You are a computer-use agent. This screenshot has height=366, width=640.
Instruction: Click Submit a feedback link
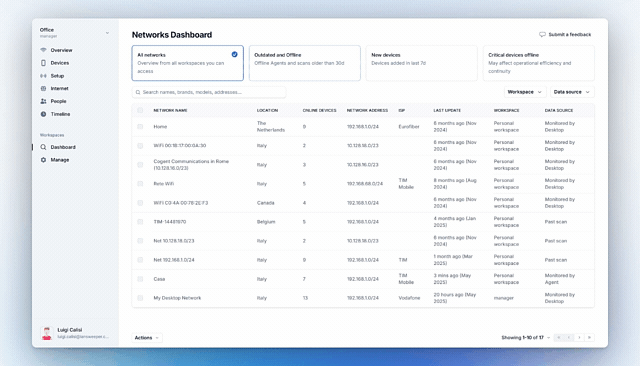coord(565,35)
